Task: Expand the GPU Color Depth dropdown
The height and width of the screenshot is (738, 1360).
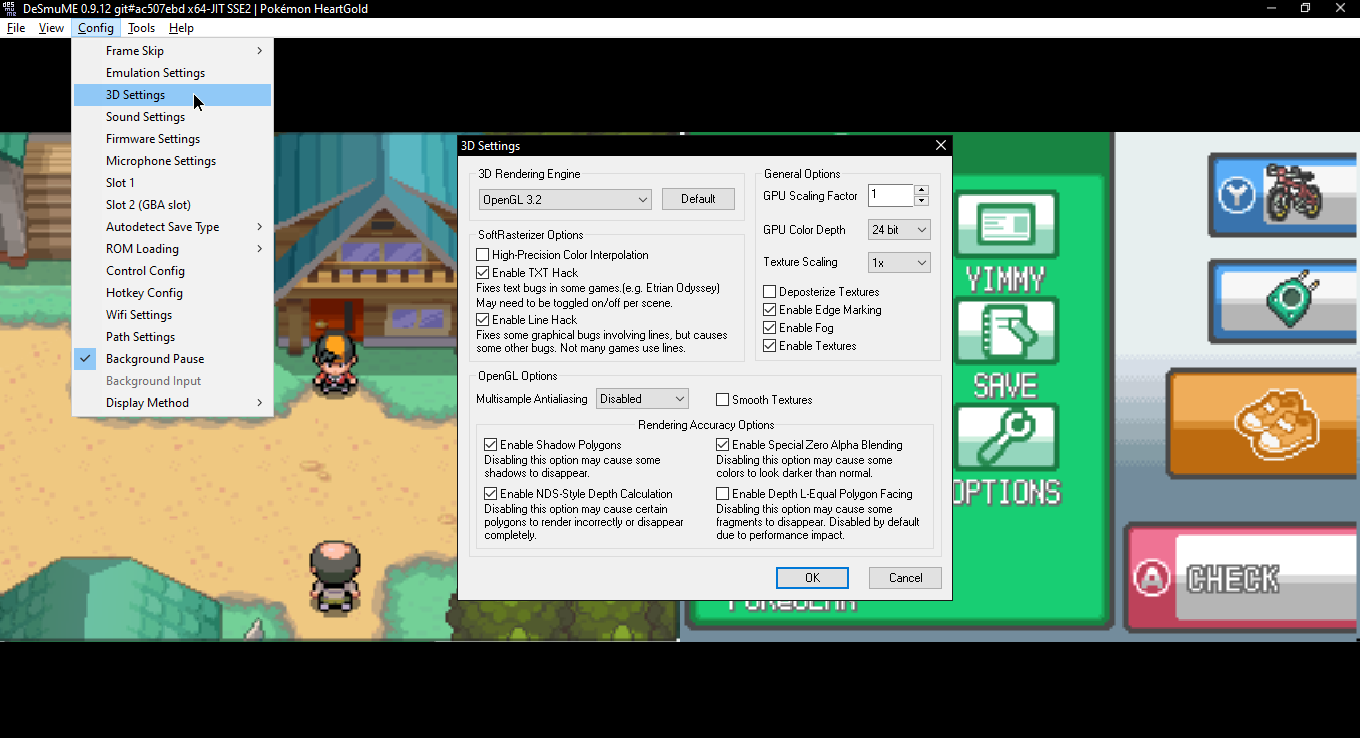Action: [x=899, y=230]
